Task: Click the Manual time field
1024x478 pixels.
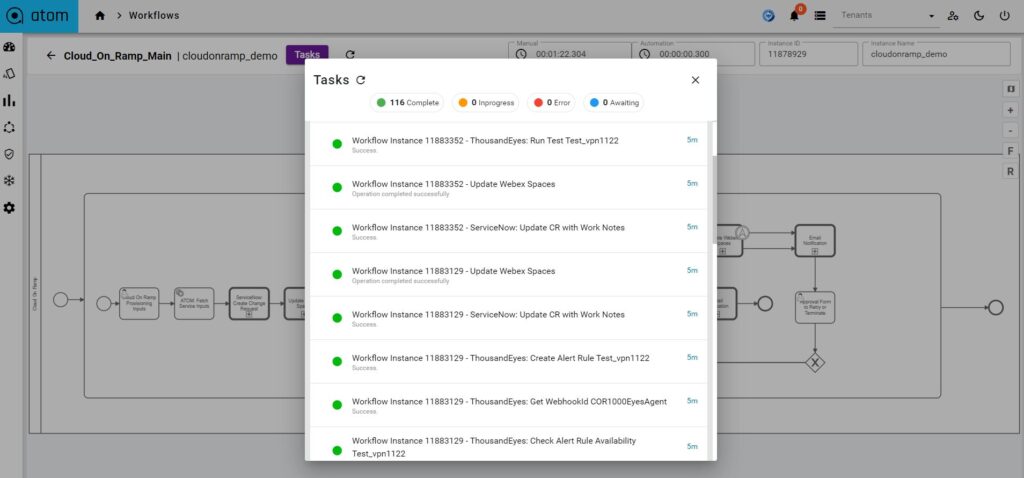Action: pyautogui.click(x=569, y=54)
